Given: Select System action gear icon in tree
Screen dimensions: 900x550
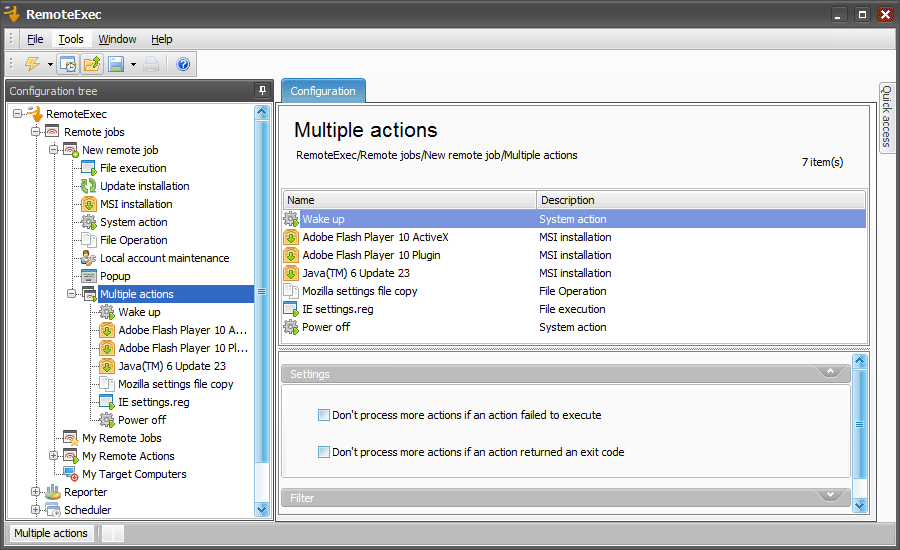Looking at the screenshot, I should pyautogui.click(x=89, y=222).
